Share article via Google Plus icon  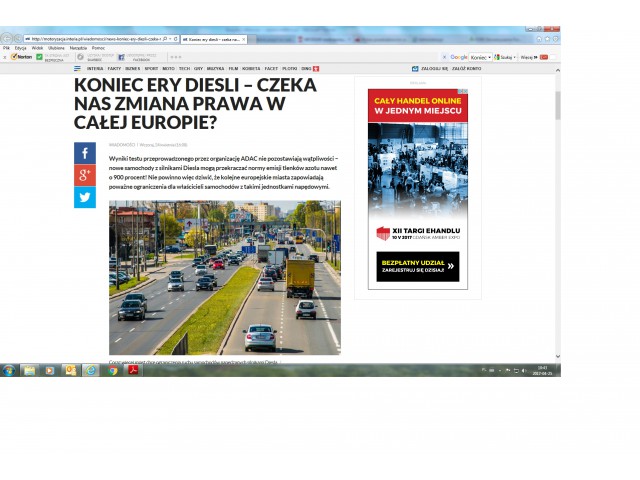[x=85, y=175]
